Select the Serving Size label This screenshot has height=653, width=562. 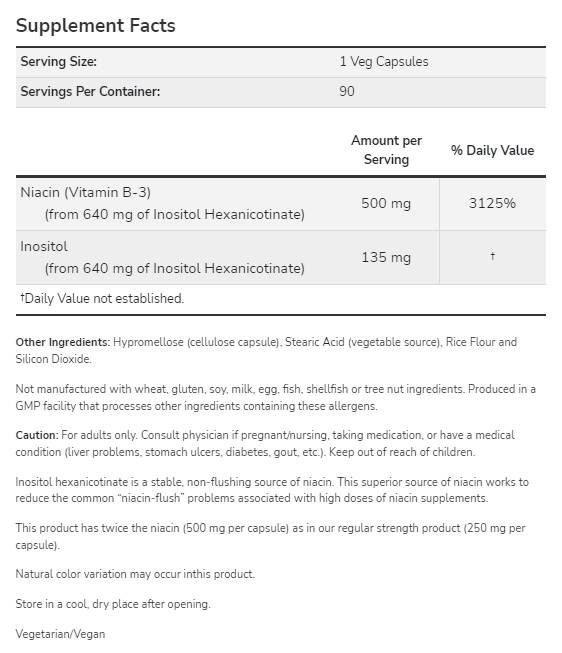click(58, 62)
